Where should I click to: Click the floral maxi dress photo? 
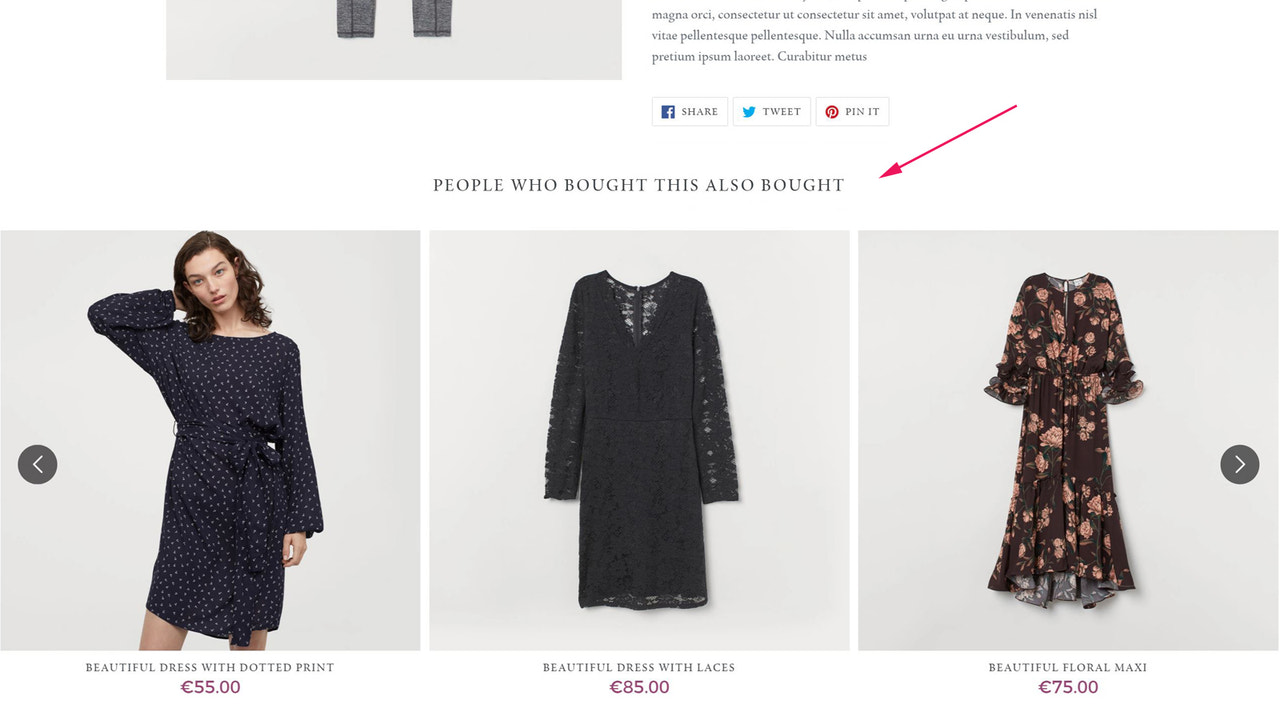[1067, 438]
